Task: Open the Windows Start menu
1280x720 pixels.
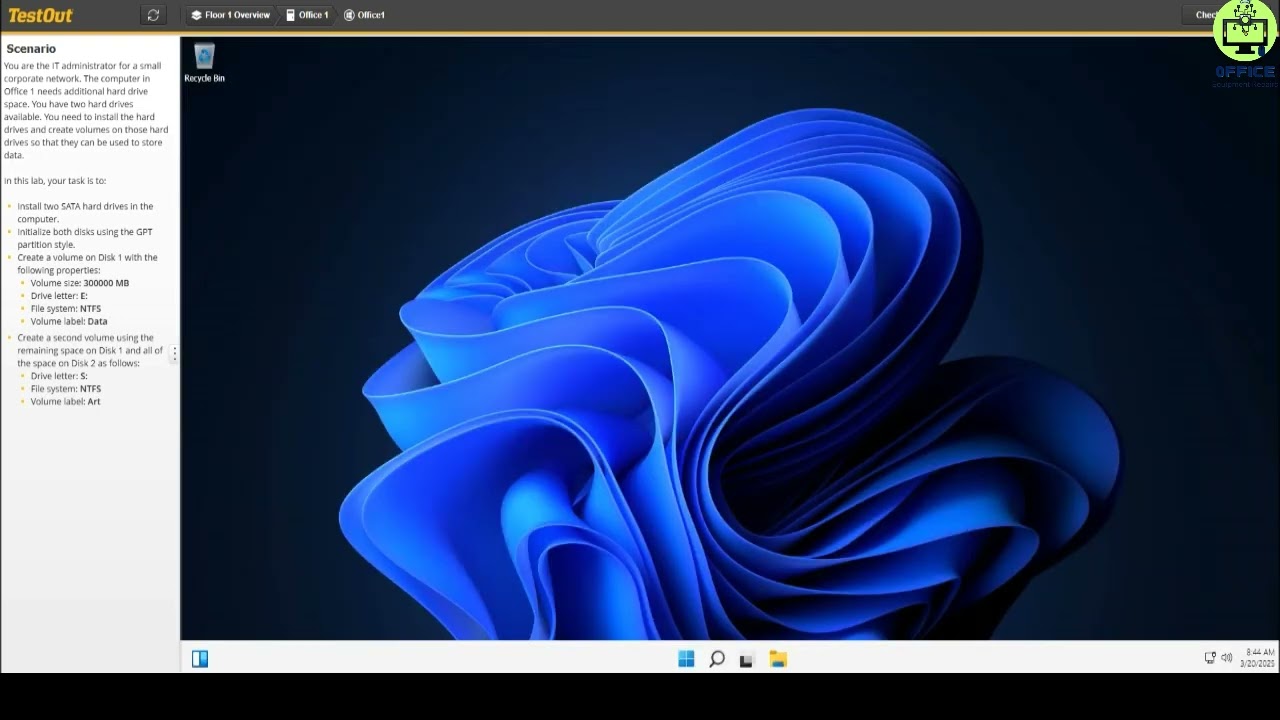Action: (x=686, y=659)
